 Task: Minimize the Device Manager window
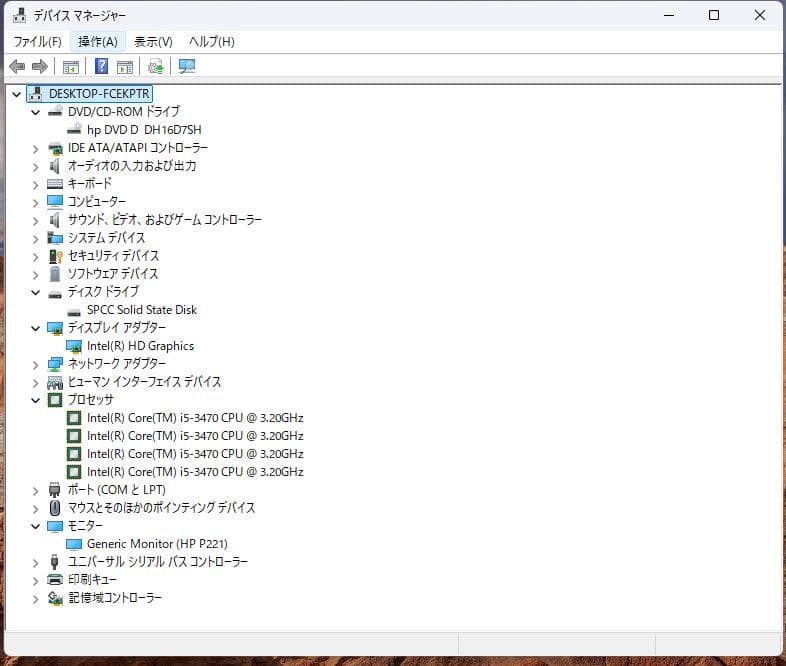(669, 16)
